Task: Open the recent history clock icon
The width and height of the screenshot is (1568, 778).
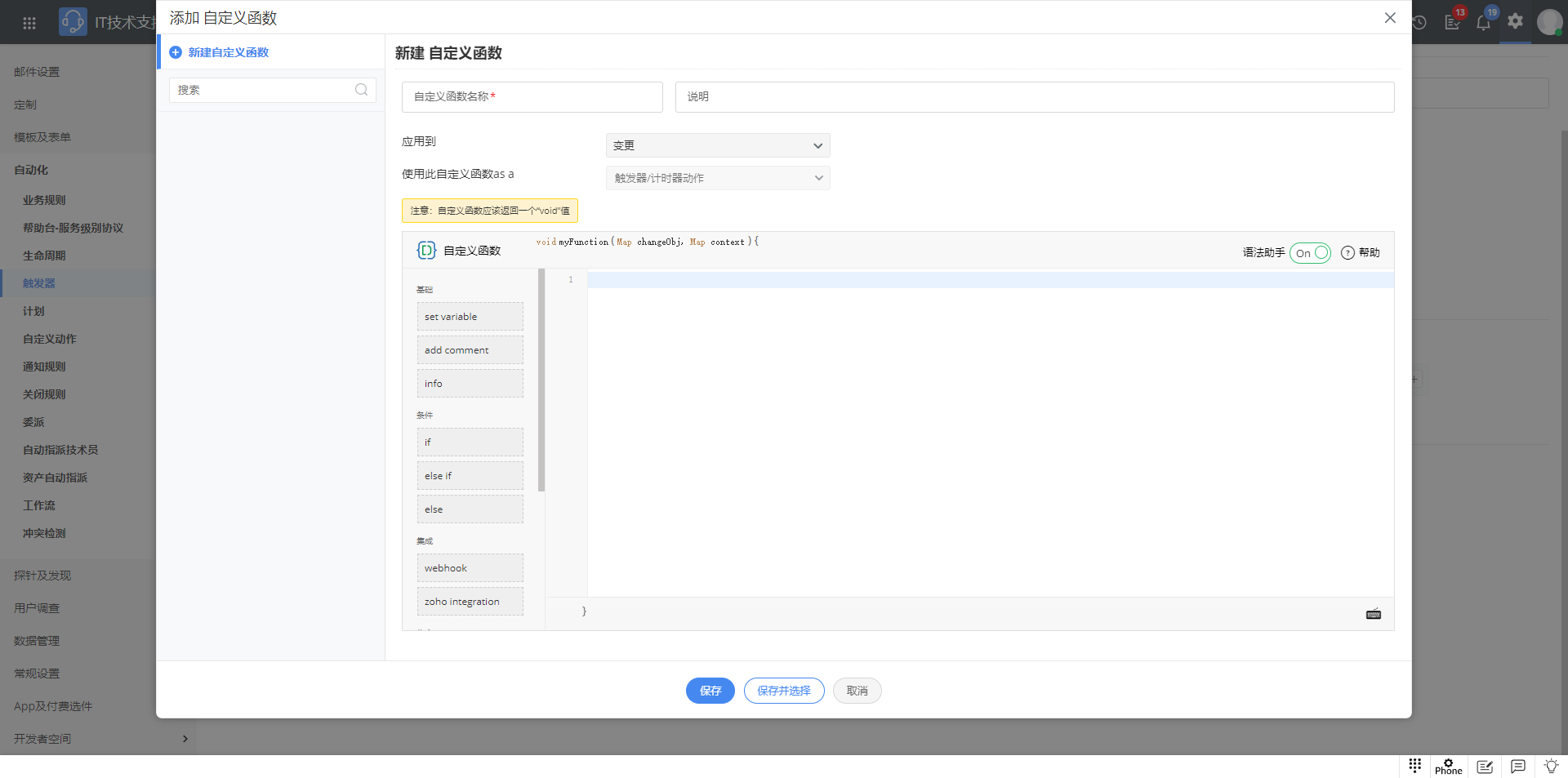Action: (1419, 23)
